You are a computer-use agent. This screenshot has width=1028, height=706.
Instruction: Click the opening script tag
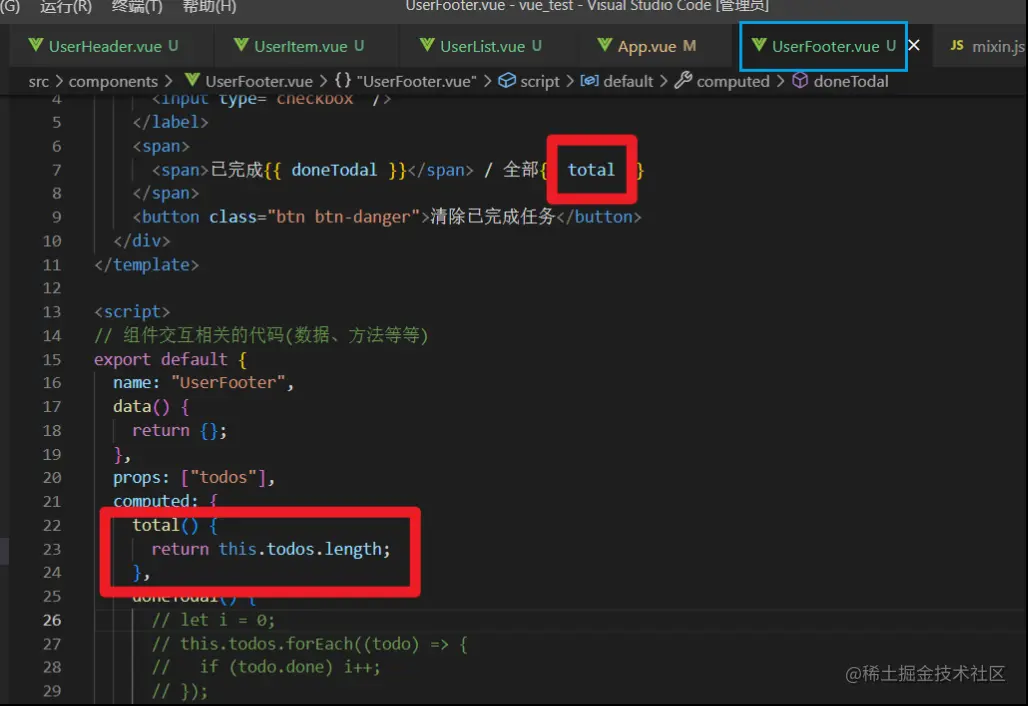point(132,311)
